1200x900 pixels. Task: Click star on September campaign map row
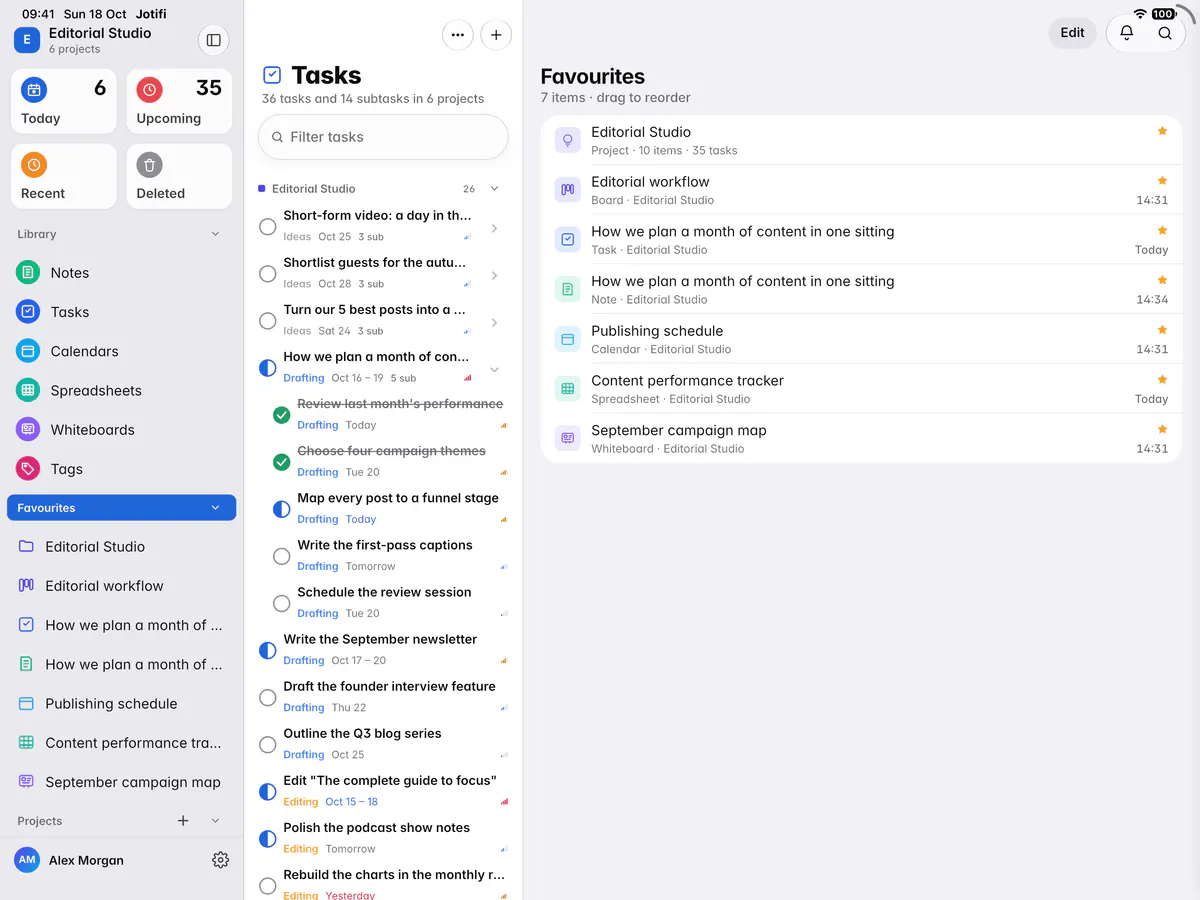(x=1162, y=429)
